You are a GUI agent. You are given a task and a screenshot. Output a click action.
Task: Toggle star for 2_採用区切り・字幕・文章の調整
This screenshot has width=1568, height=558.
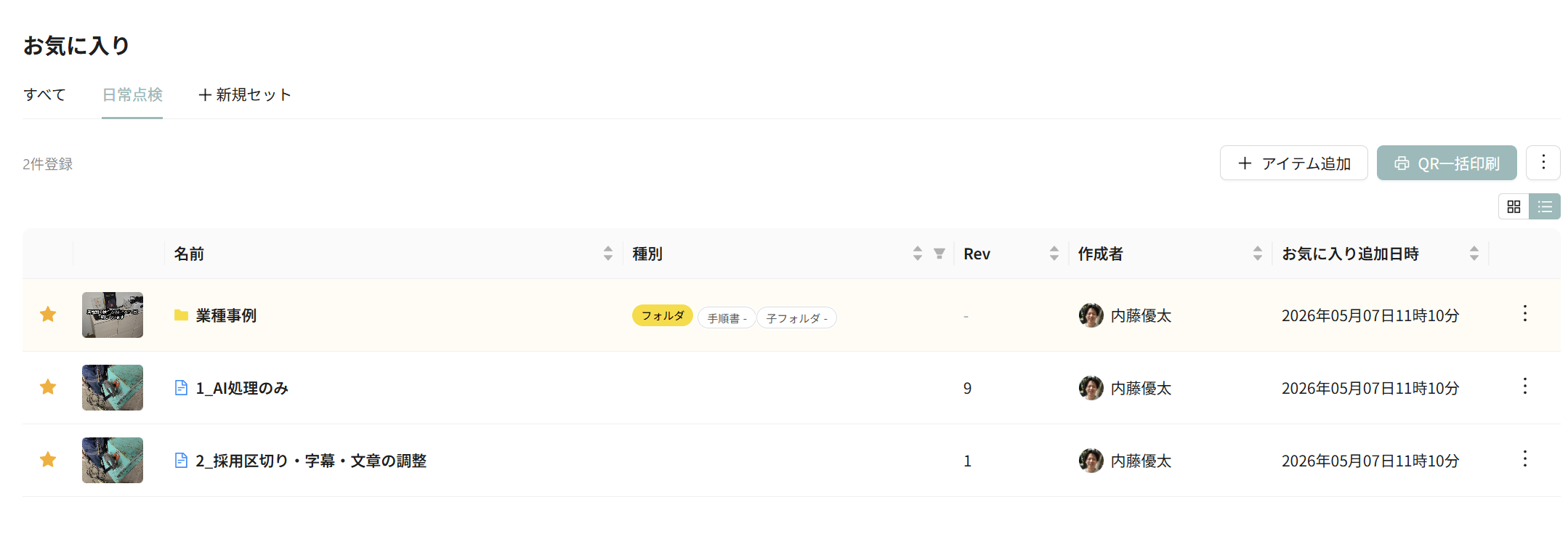point(48,460)
